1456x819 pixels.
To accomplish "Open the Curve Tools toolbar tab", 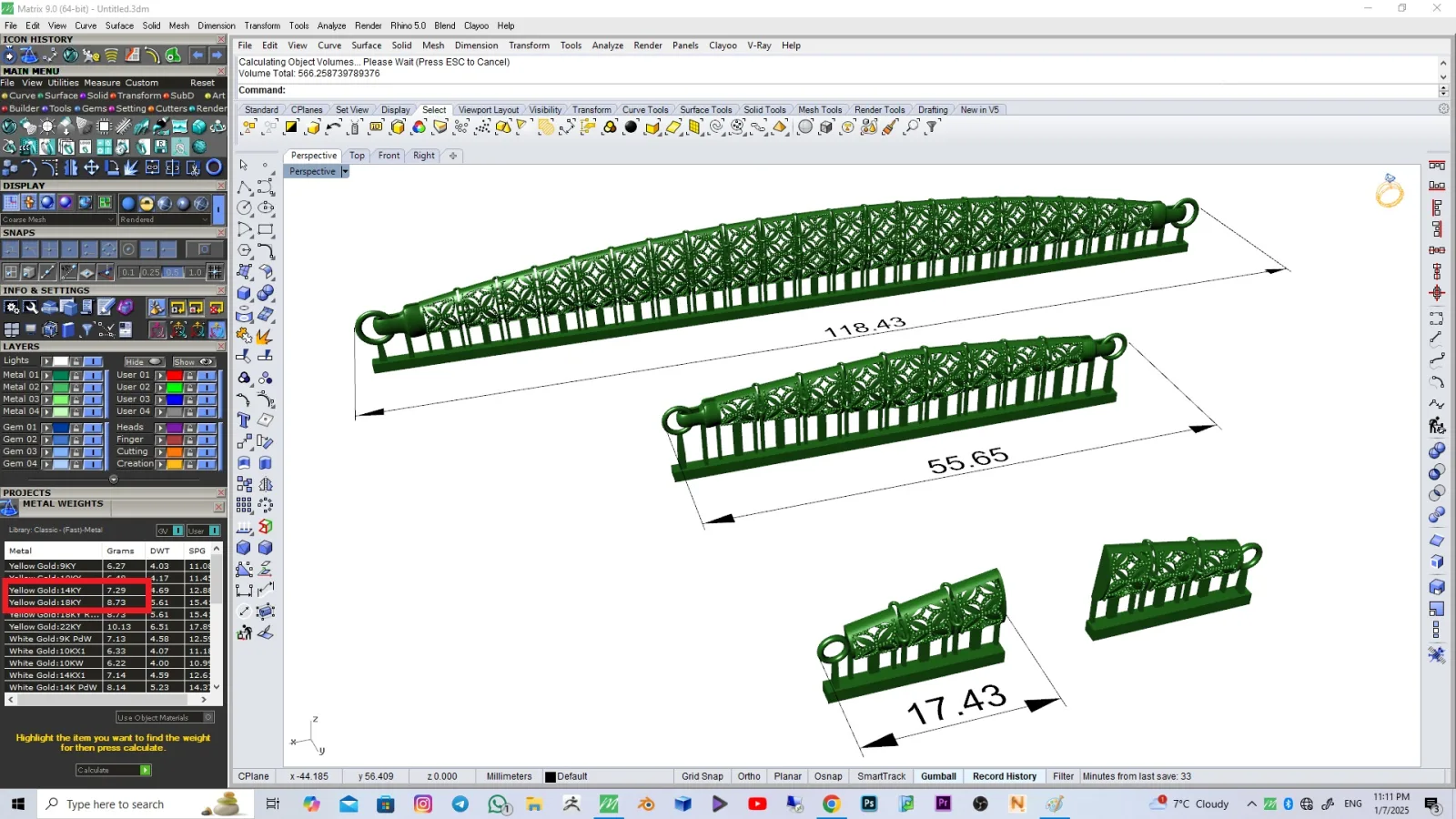I will tap(645, 110).
